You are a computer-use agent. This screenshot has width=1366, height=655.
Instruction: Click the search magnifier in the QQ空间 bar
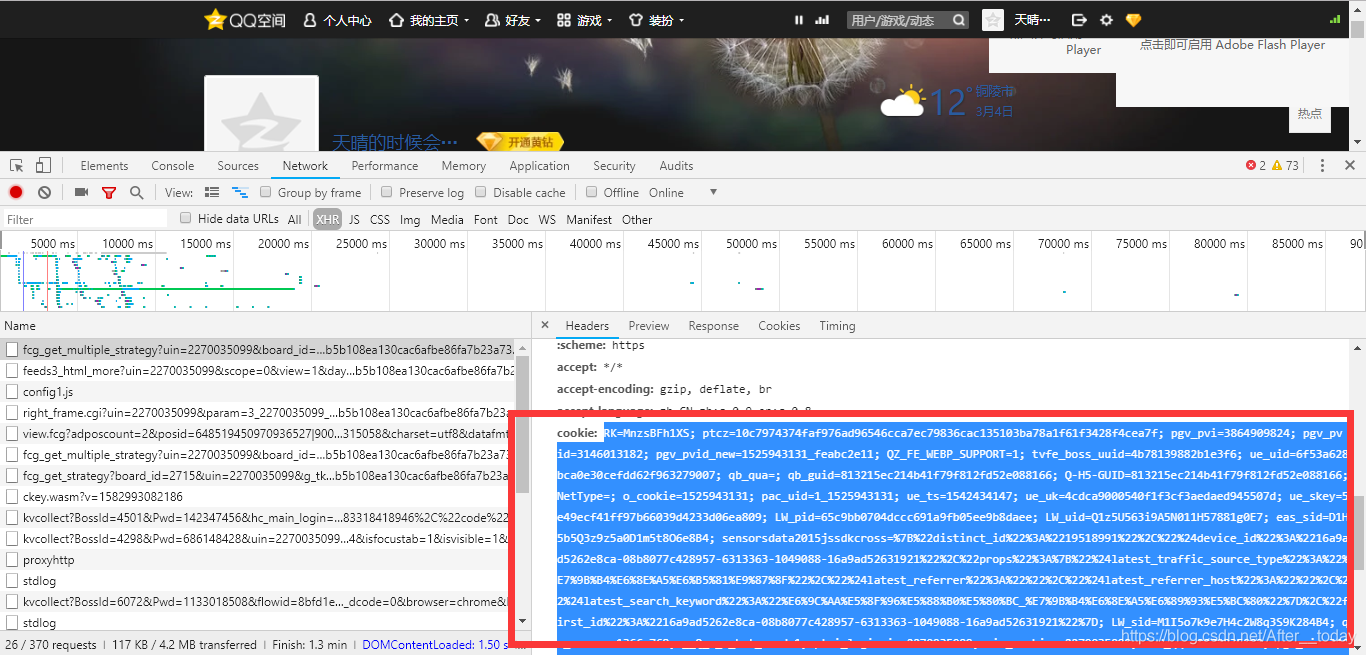[x=959, y=20]
